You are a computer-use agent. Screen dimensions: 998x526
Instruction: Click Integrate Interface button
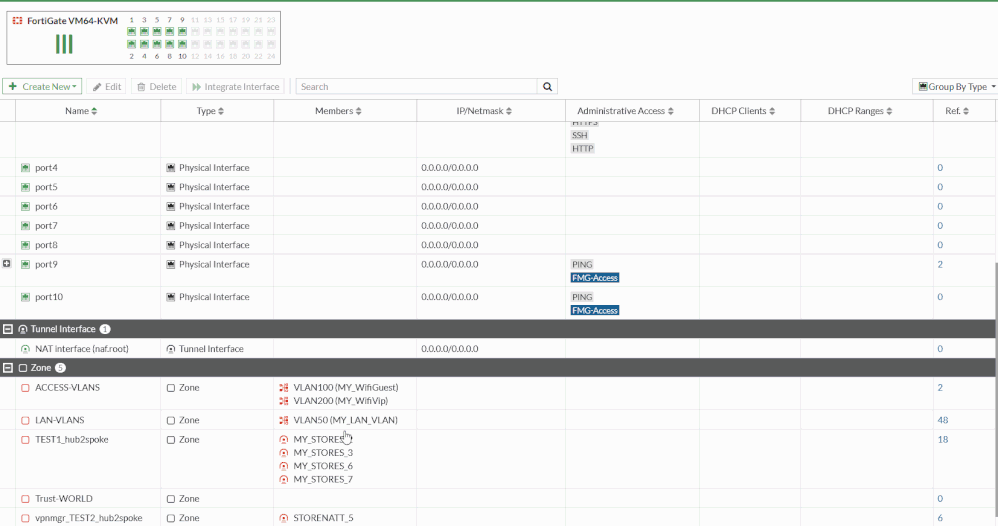235,87
